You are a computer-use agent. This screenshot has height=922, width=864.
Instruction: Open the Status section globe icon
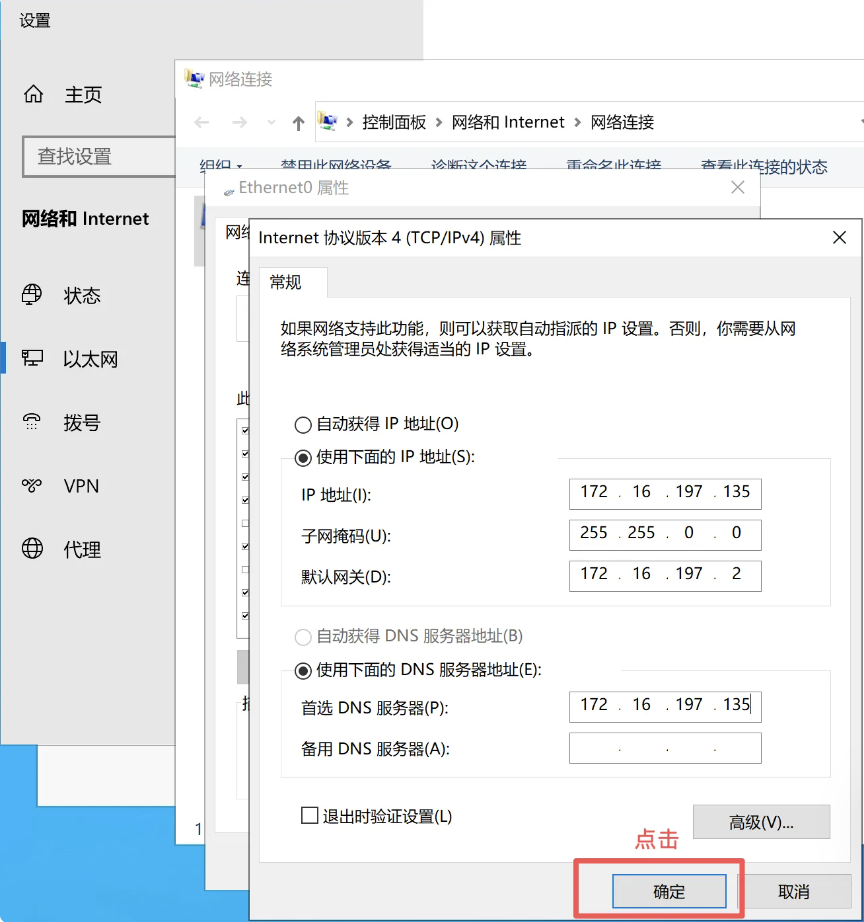[x=33, y=295]
